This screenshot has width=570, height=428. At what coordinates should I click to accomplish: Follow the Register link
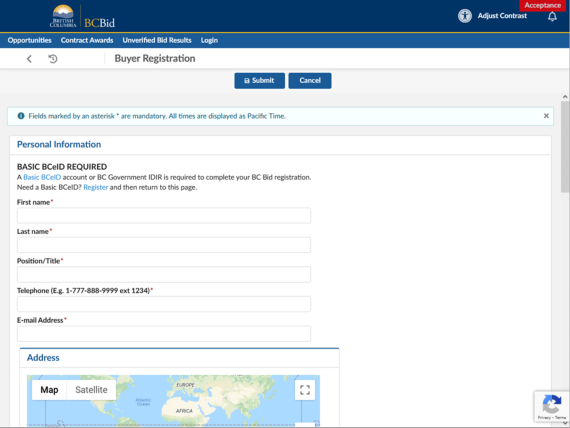pos(96,187)
